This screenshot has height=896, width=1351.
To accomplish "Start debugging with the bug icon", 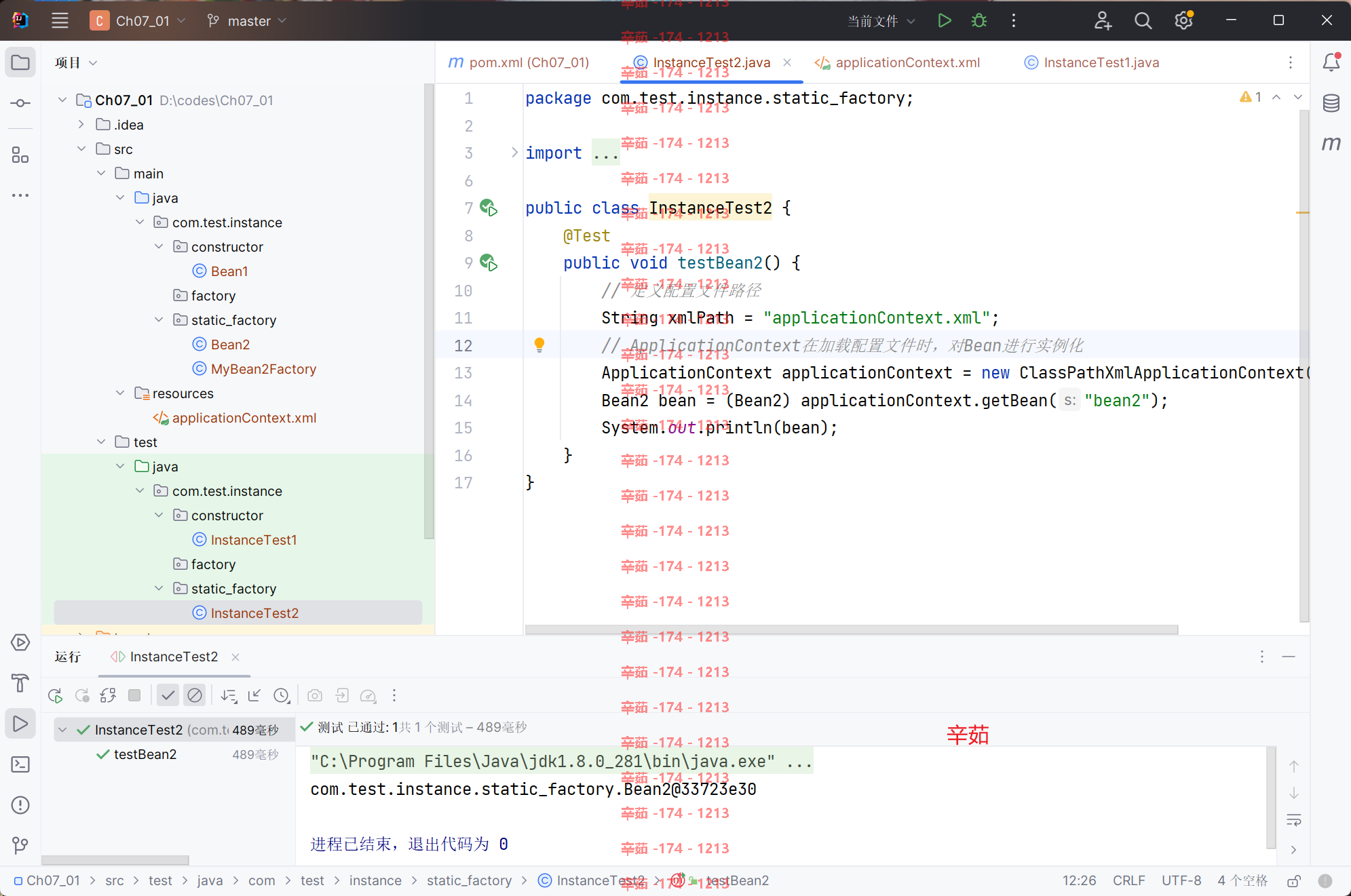I will pyautogui.click(x=978, y=20).
